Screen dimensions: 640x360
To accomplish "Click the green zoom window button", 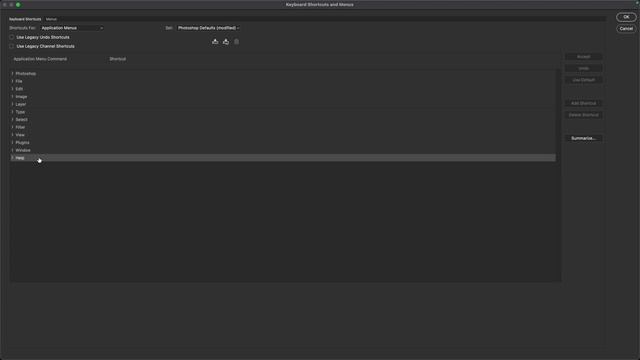I will pyautogui.click(x=18, y=4).
